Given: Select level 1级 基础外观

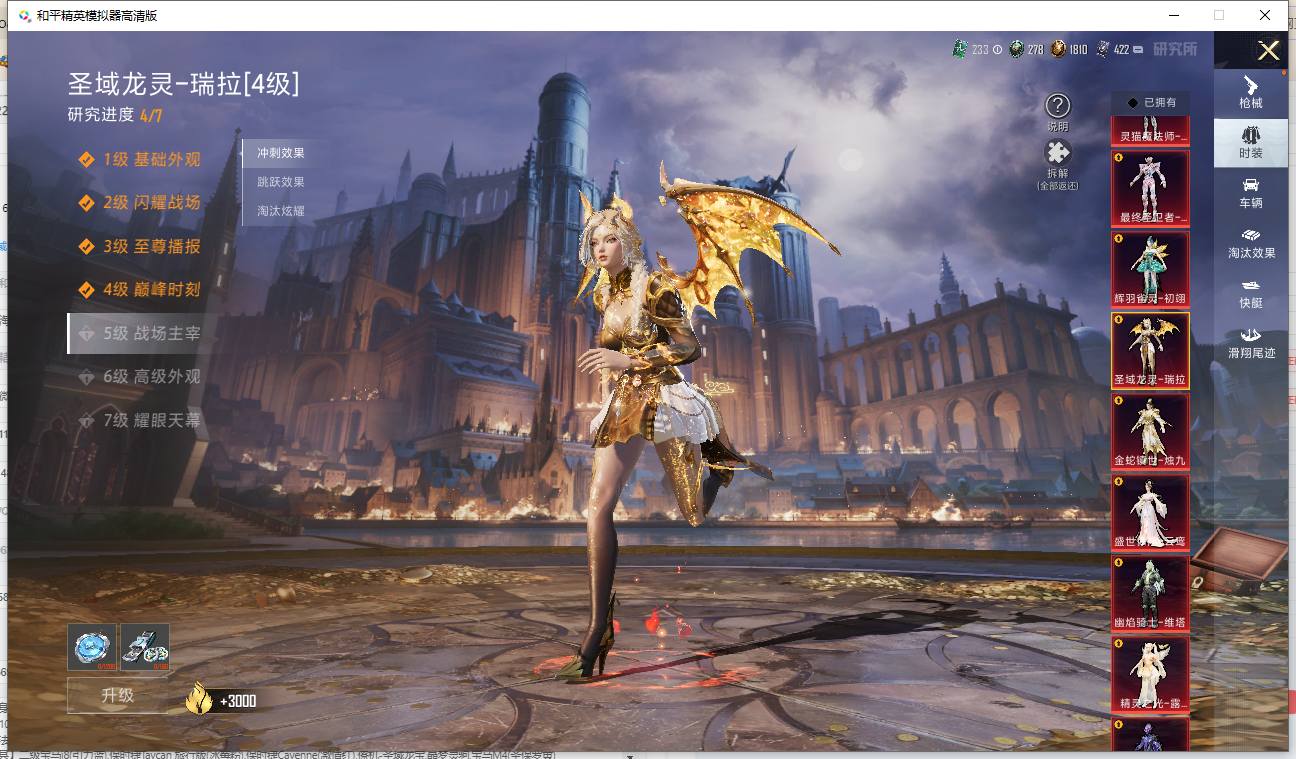Looking at the screenshot, I should [x=140, y=159].
